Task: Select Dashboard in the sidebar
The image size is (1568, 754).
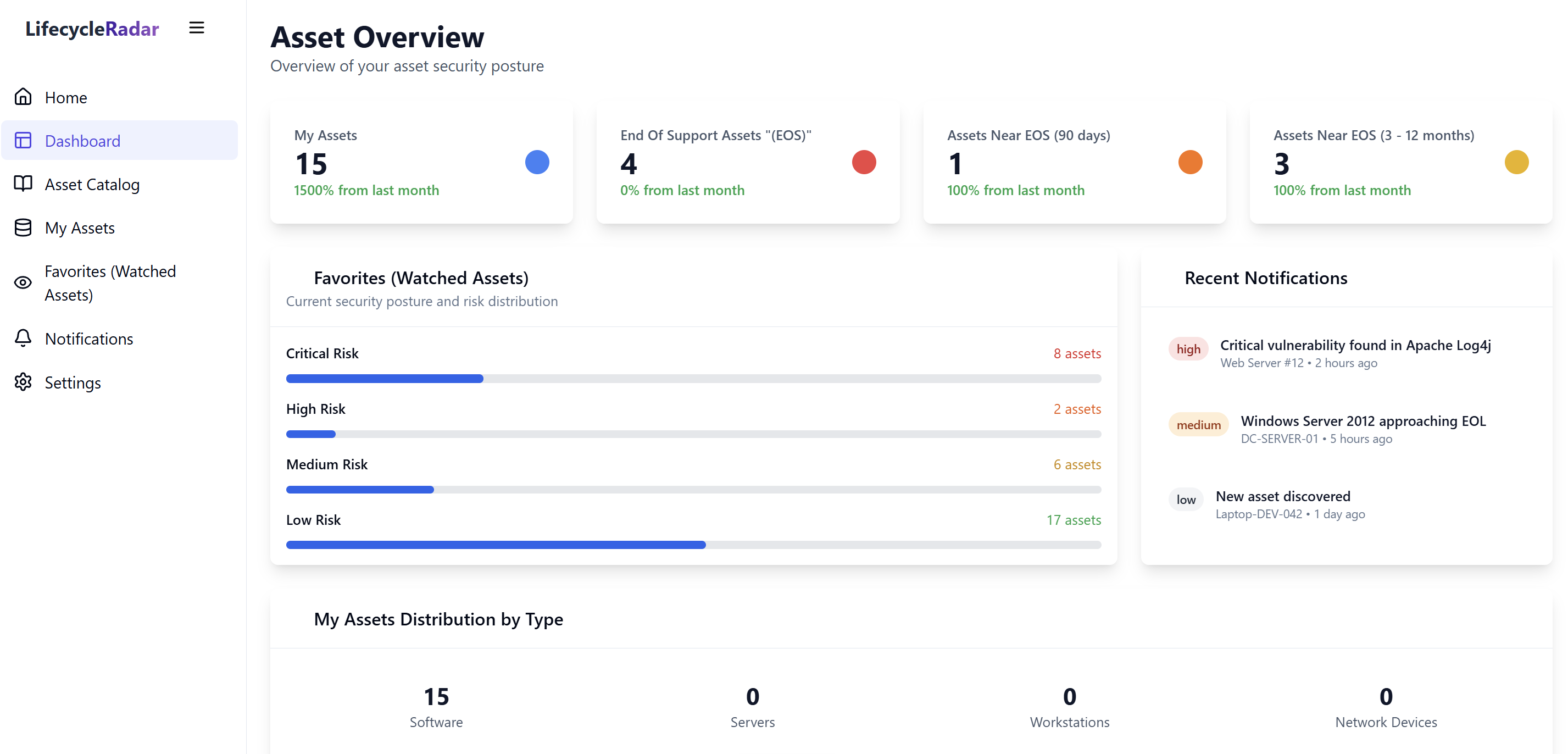Action: coord(119,141)
